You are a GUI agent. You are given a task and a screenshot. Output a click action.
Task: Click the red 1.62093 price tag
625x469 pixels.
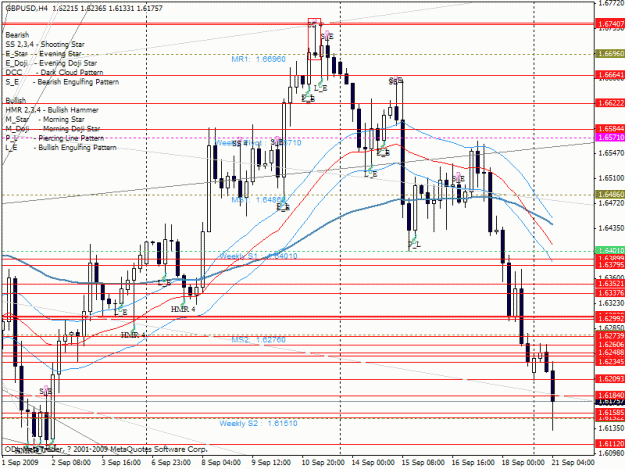[609, 379]
